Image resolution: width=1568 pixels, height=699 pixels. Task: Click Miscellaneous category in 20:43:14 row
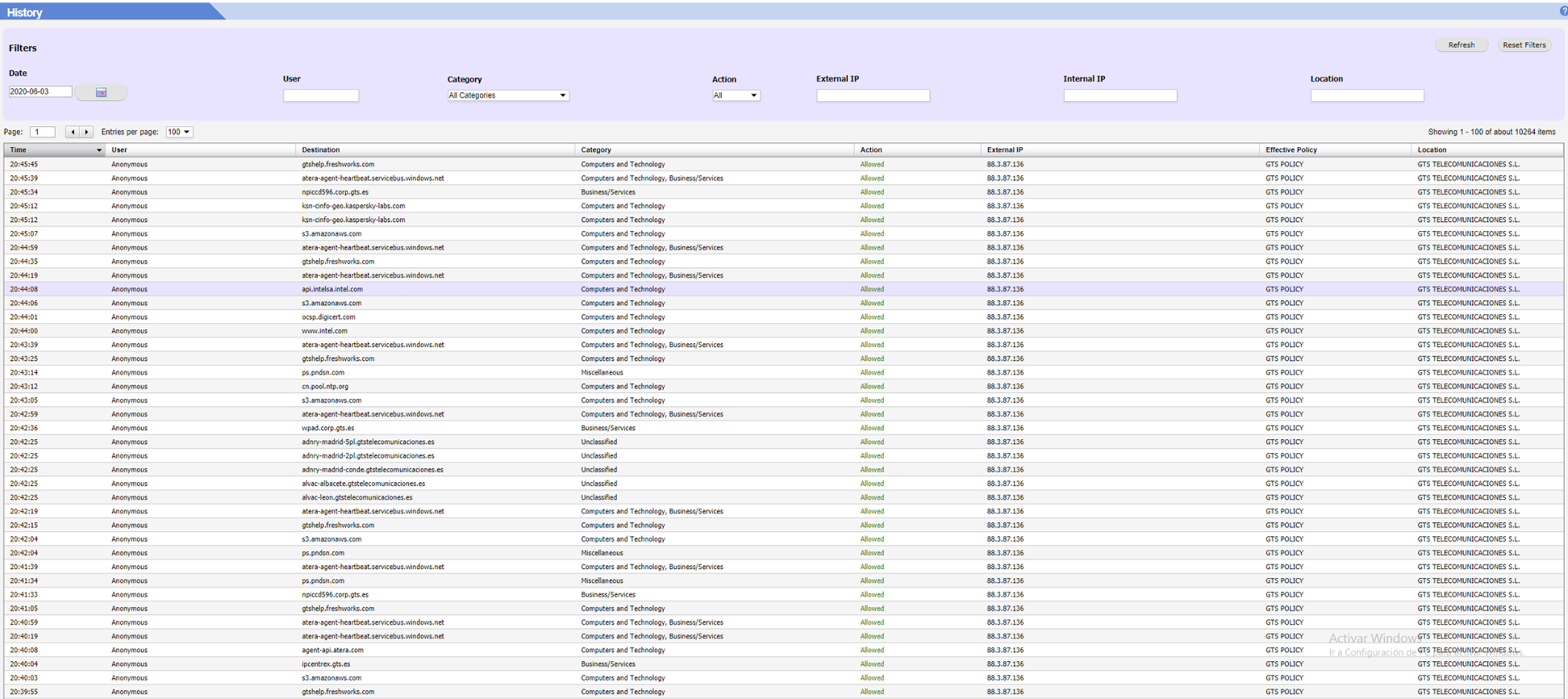[x=602, y=373]
